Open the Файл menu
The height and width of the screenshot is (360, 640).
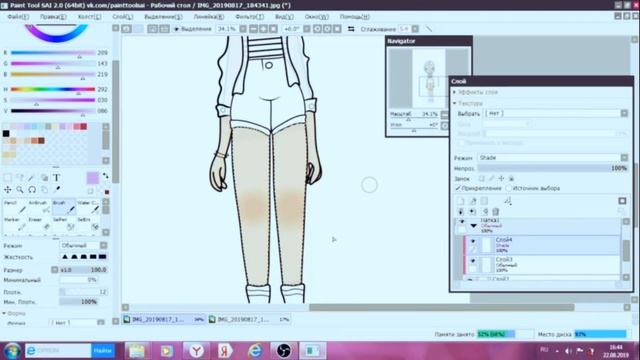[x=18, y=17]
